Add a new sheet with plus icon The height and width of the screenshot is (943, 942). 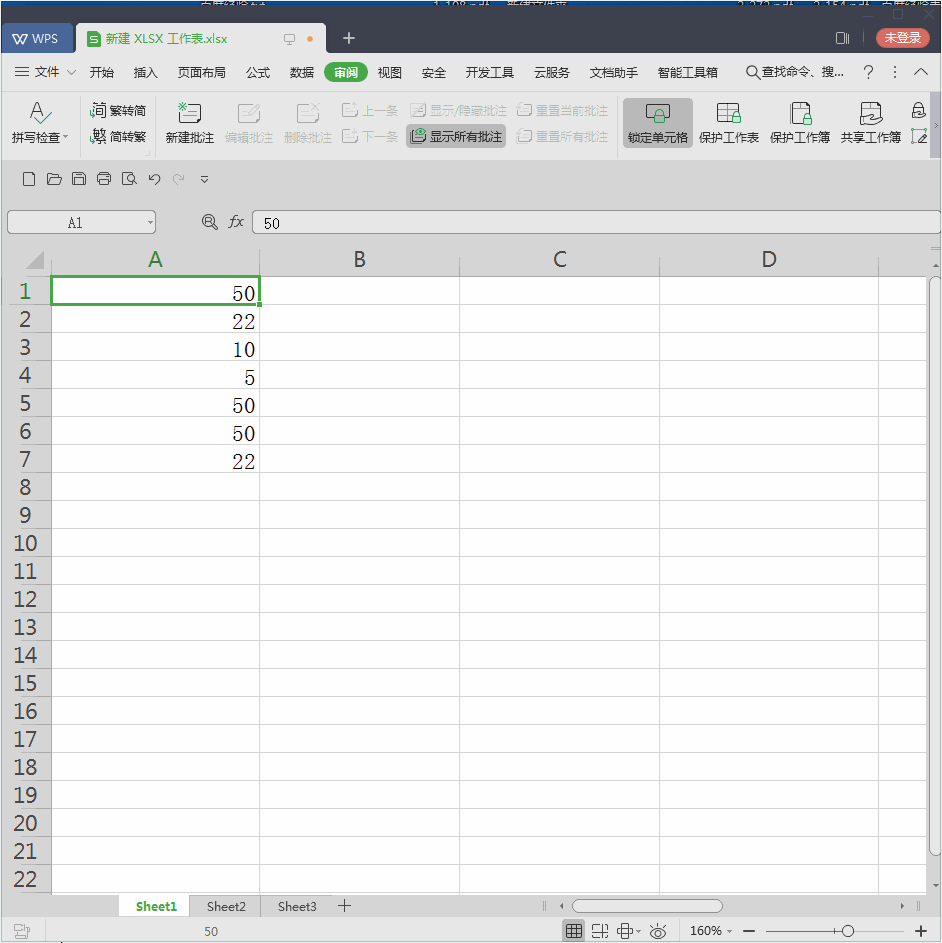point(345,906)
